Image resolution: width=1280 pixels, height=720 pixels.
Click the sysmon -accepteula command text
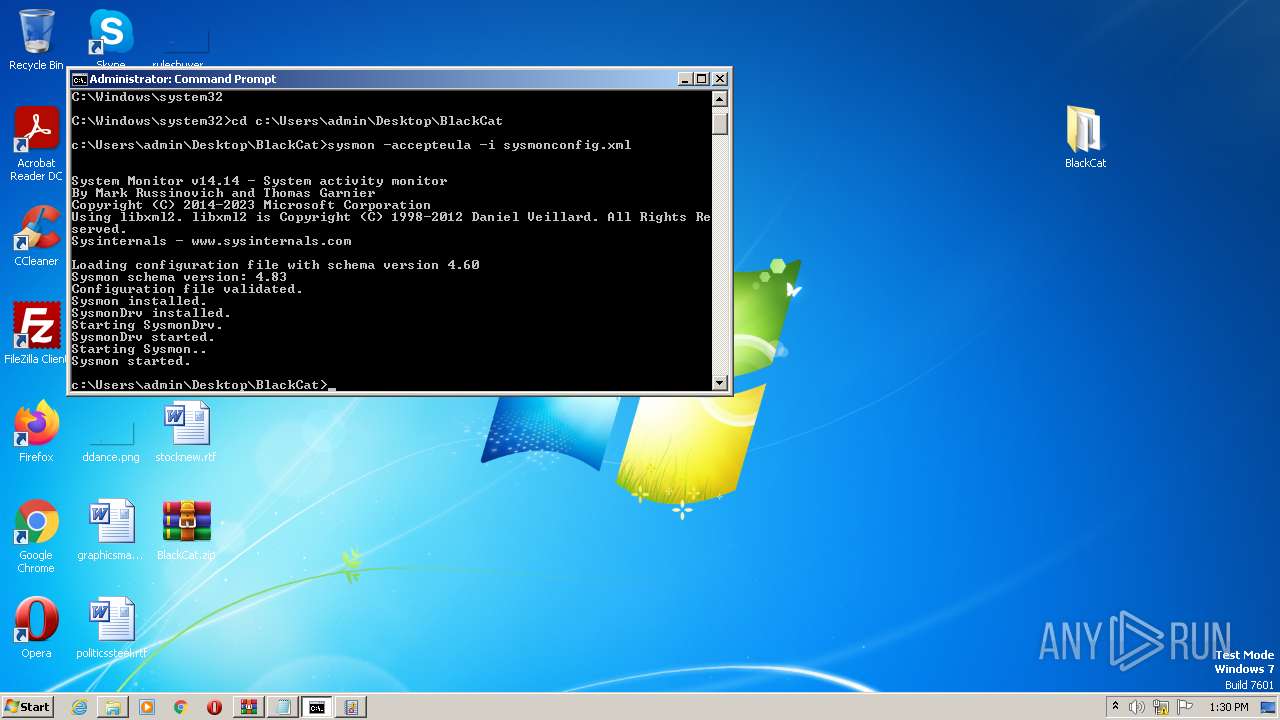480,145
